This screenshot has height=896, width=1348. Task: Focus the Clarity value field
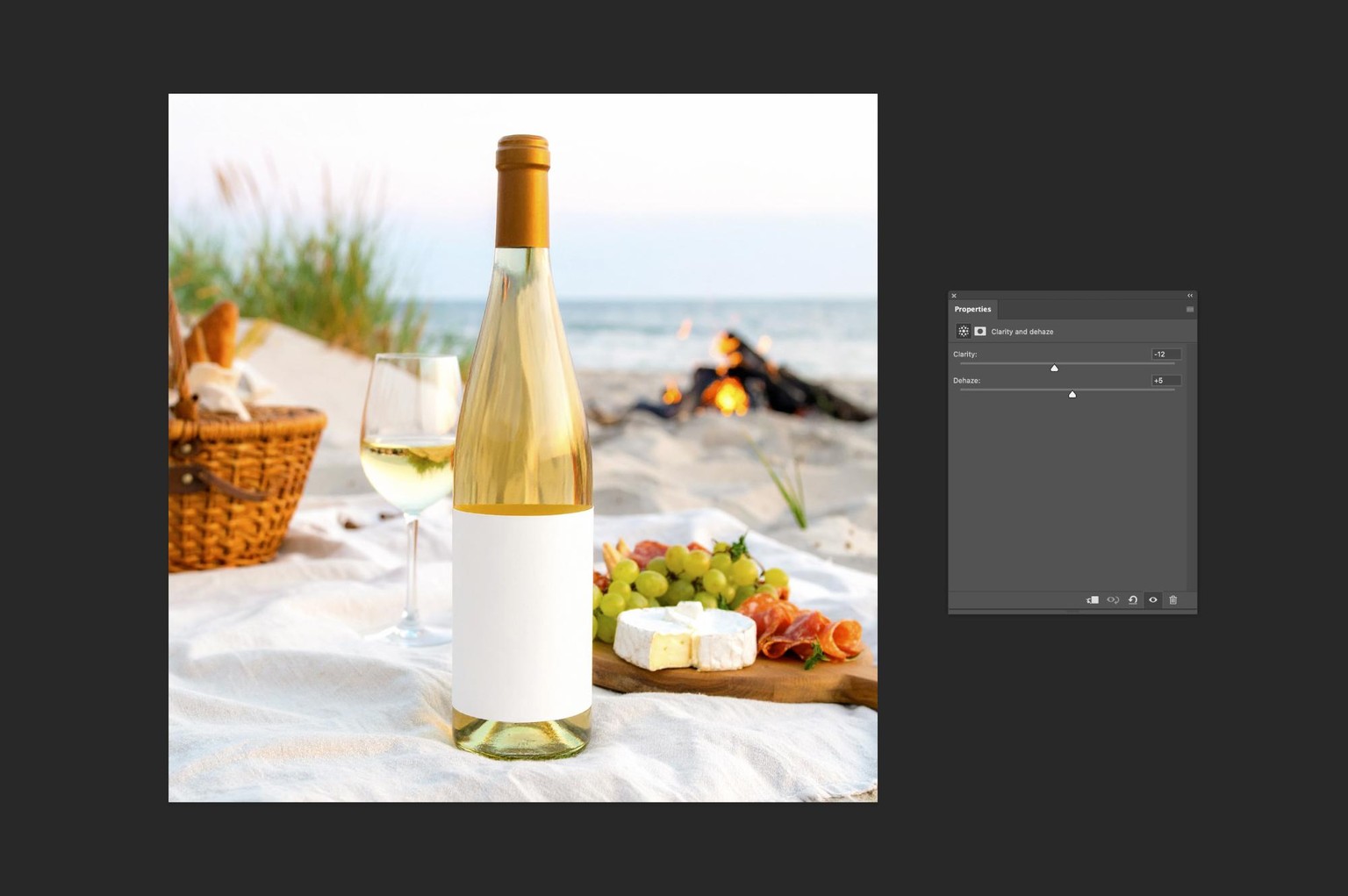[x=1166, y=355]
